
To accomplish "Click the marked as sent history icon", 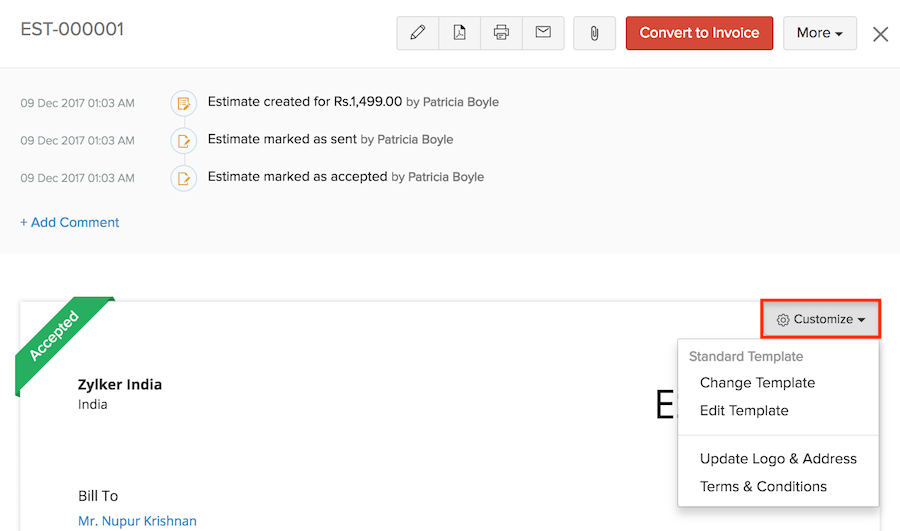I will click(x=183, y=140).
